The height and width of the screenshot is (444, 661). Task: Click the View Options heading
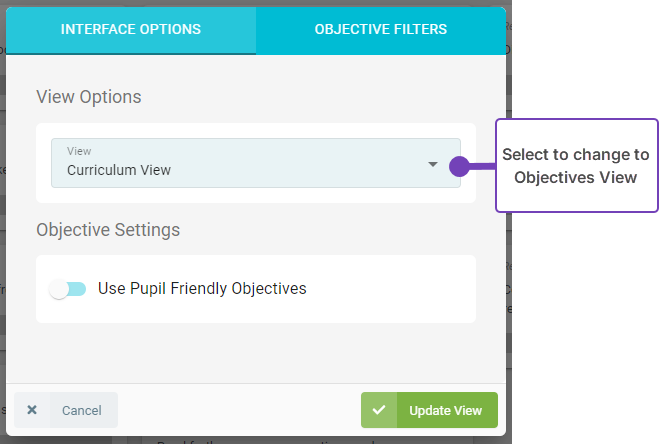click(x=89, y=97)
